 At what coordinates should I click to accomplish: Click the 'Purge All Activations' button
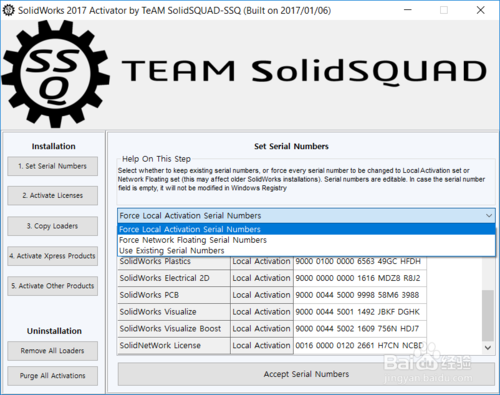coord(53,376)
